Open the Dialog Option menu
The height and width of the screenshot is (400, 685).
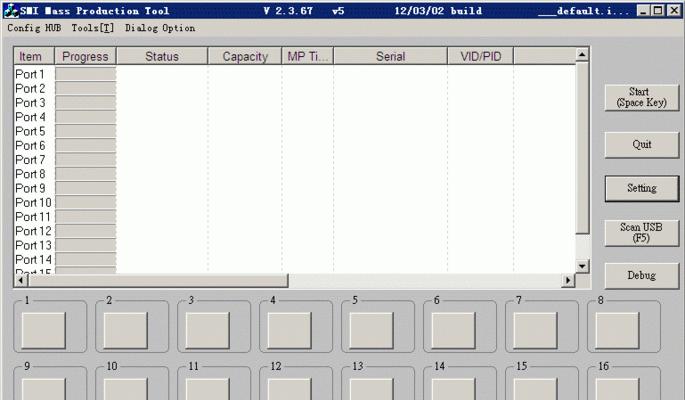(160, 28)
